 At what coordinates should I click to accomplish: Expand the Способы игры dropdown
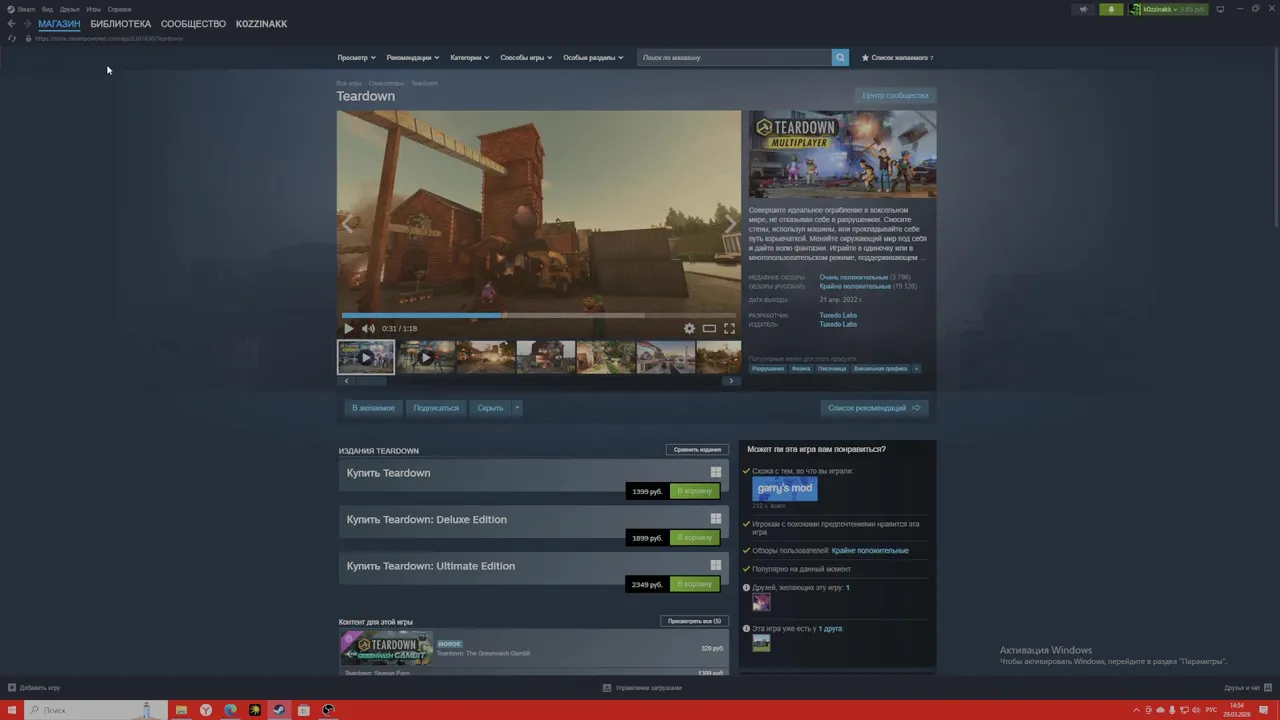click(x=526, y=57)
